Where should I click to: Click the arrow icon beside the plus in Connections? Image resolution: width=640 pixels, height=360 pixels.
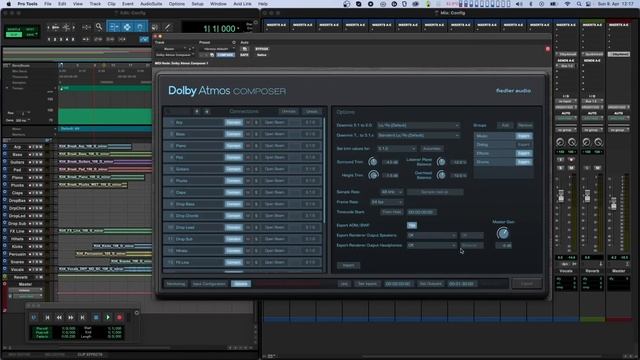pyautogui.click(x=207, y=111)
